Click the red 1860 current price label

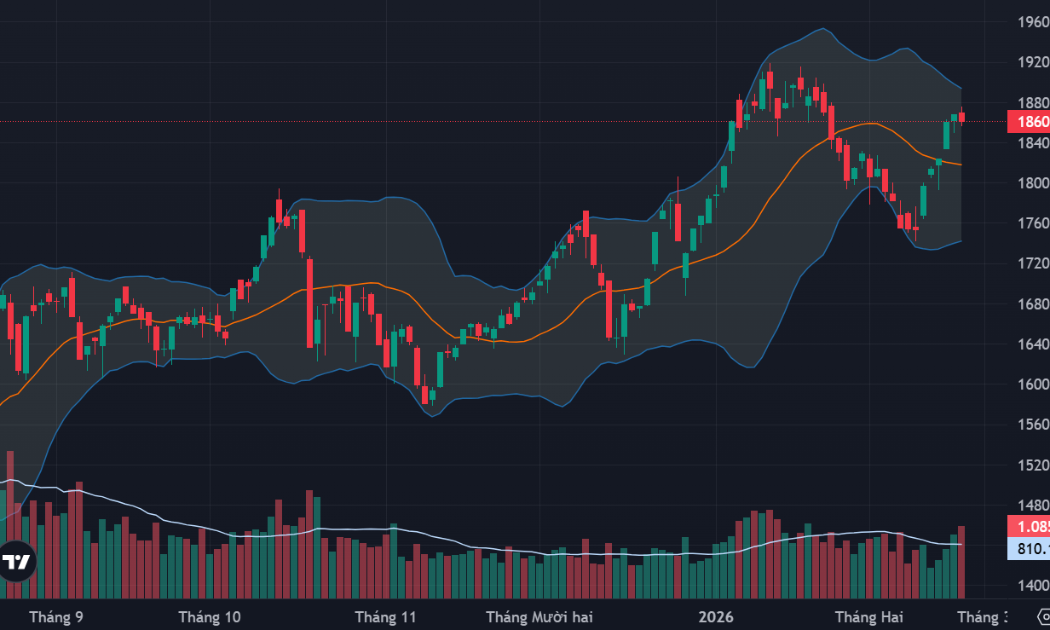coord(1030,122)
